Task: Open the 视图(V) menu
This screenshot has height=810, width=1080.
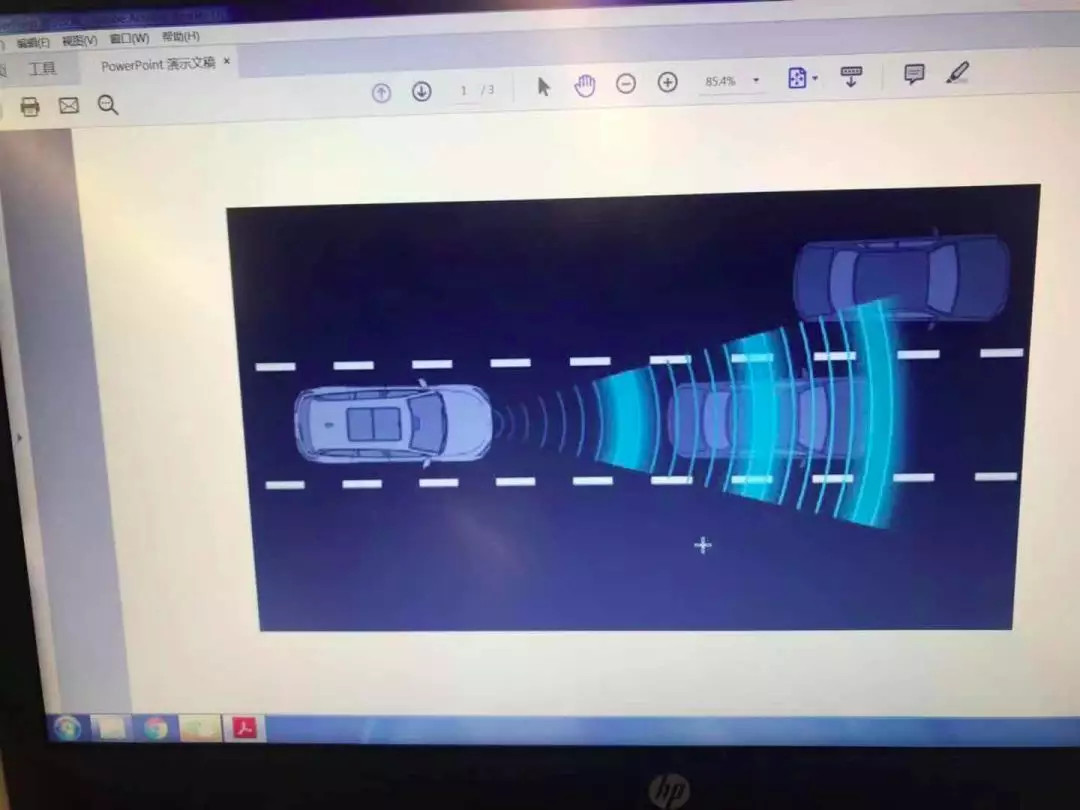Action: coord(80,41)
